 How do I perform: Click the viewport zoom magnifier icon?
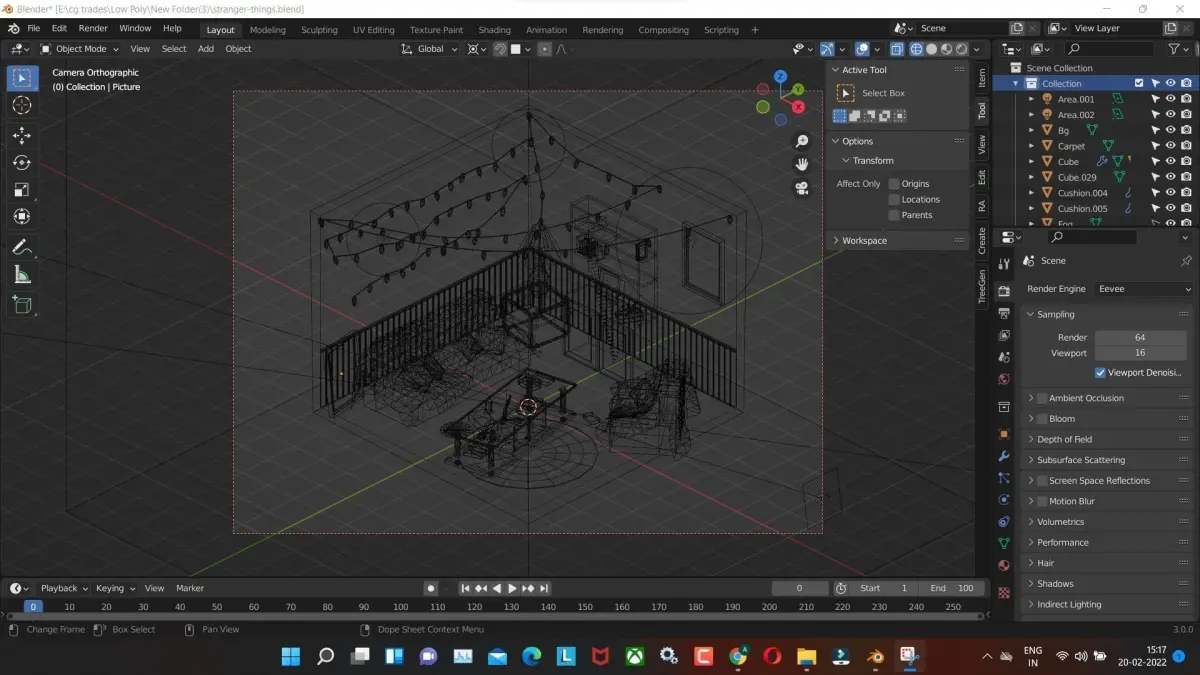point(802,141)
